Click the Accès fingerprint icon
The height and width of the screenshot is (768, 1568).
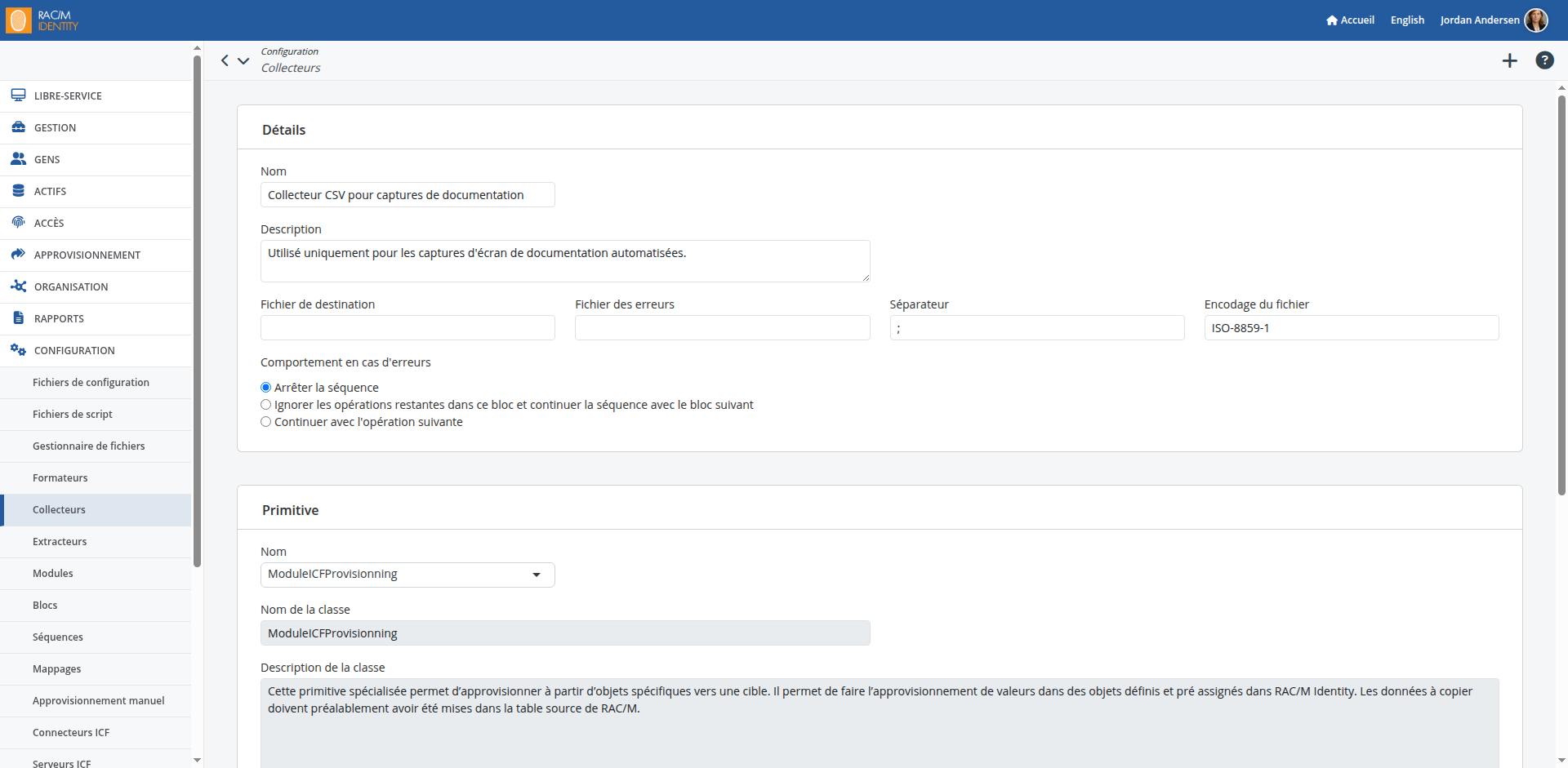coord(18,223)
